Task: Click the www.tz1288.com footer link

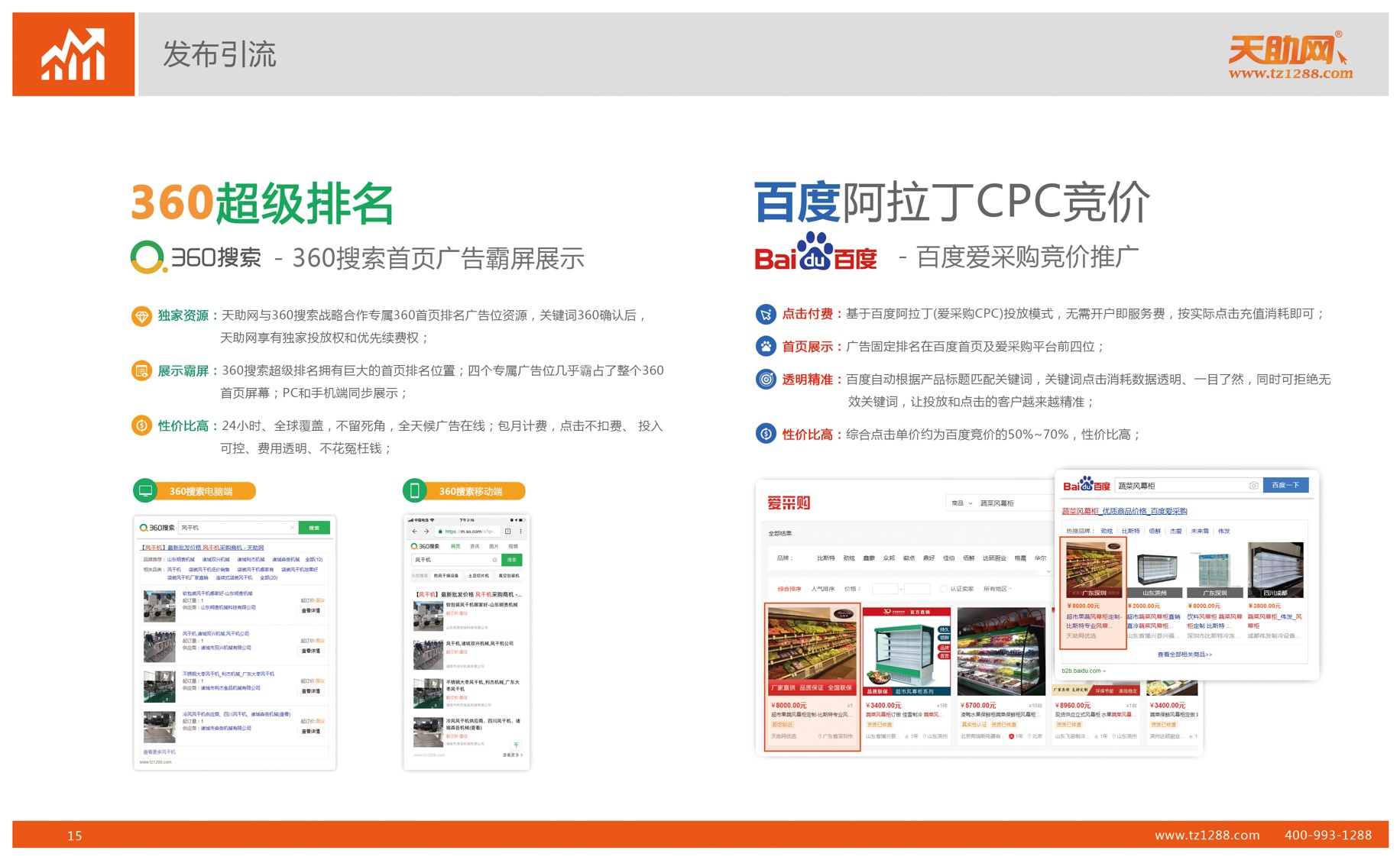Action: click(1207, 835)
